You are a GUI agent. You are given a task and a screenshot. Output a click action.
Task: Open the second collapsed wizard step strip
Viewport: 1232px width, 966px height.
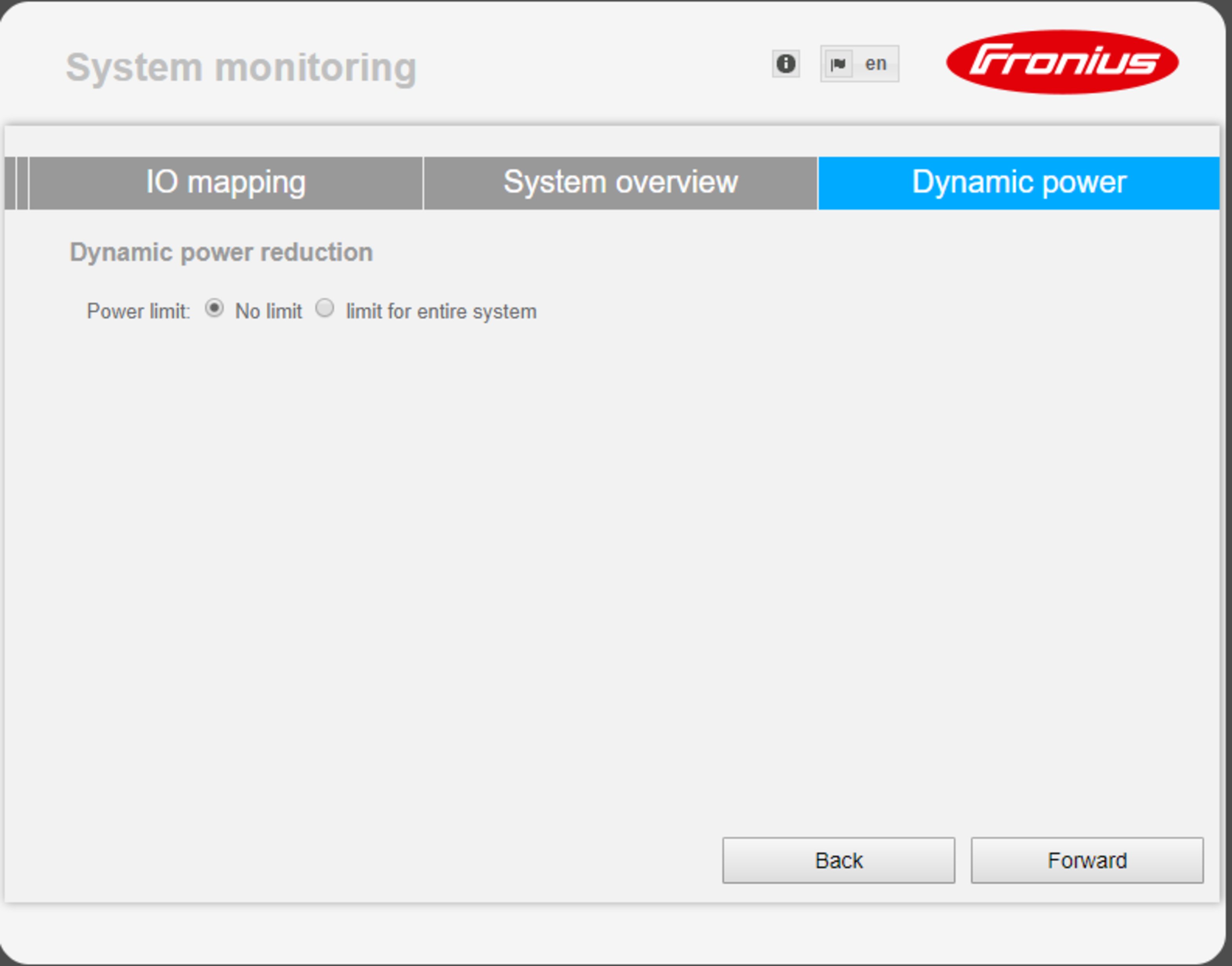coord(22,183)
